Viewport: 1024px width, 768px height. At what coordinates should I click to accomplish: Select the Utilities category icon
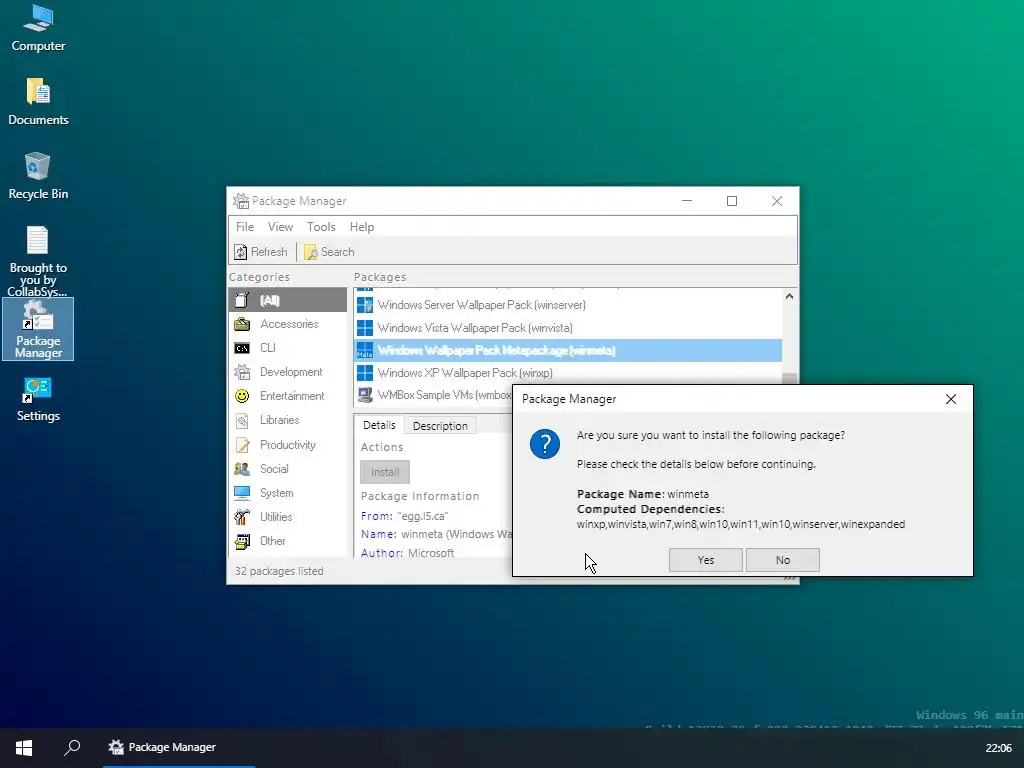[x=242, y=517]
